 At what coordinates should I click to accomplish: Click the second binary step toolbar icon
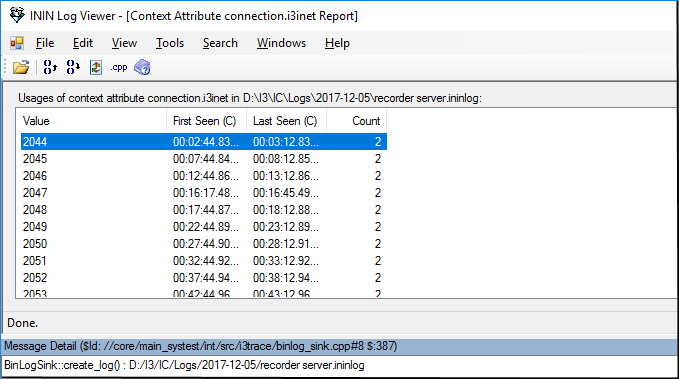point(73,67)
